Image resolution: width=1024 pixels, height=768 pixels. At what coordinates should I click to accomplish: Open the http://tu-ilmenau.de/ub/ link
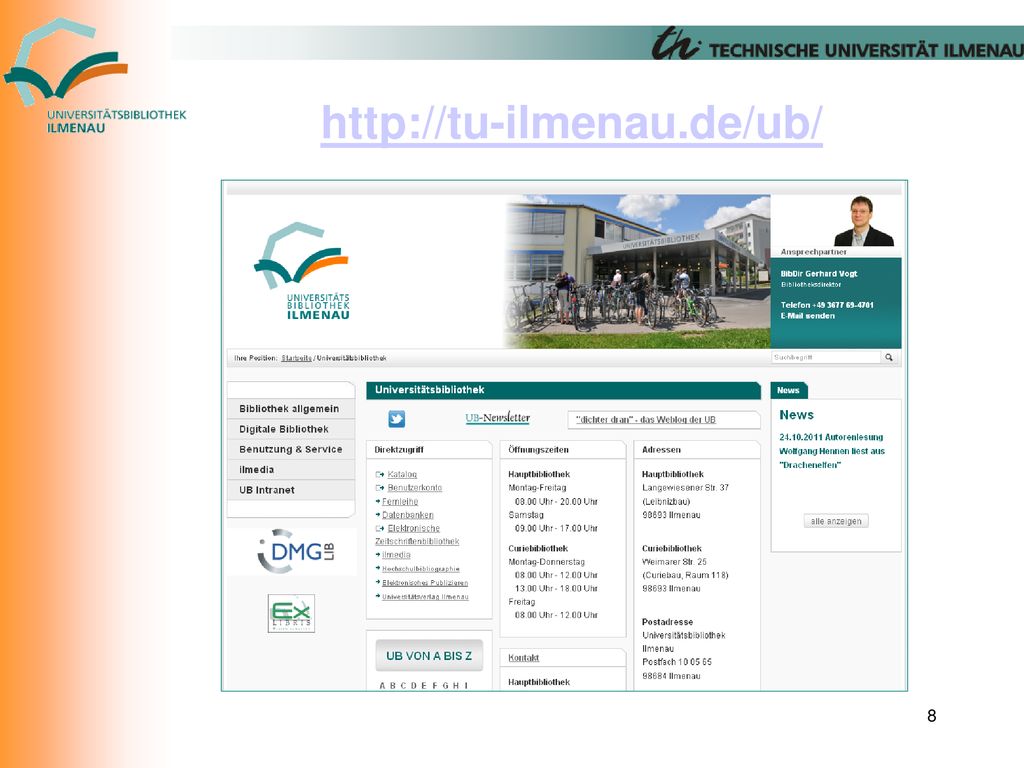coord(571,123)
